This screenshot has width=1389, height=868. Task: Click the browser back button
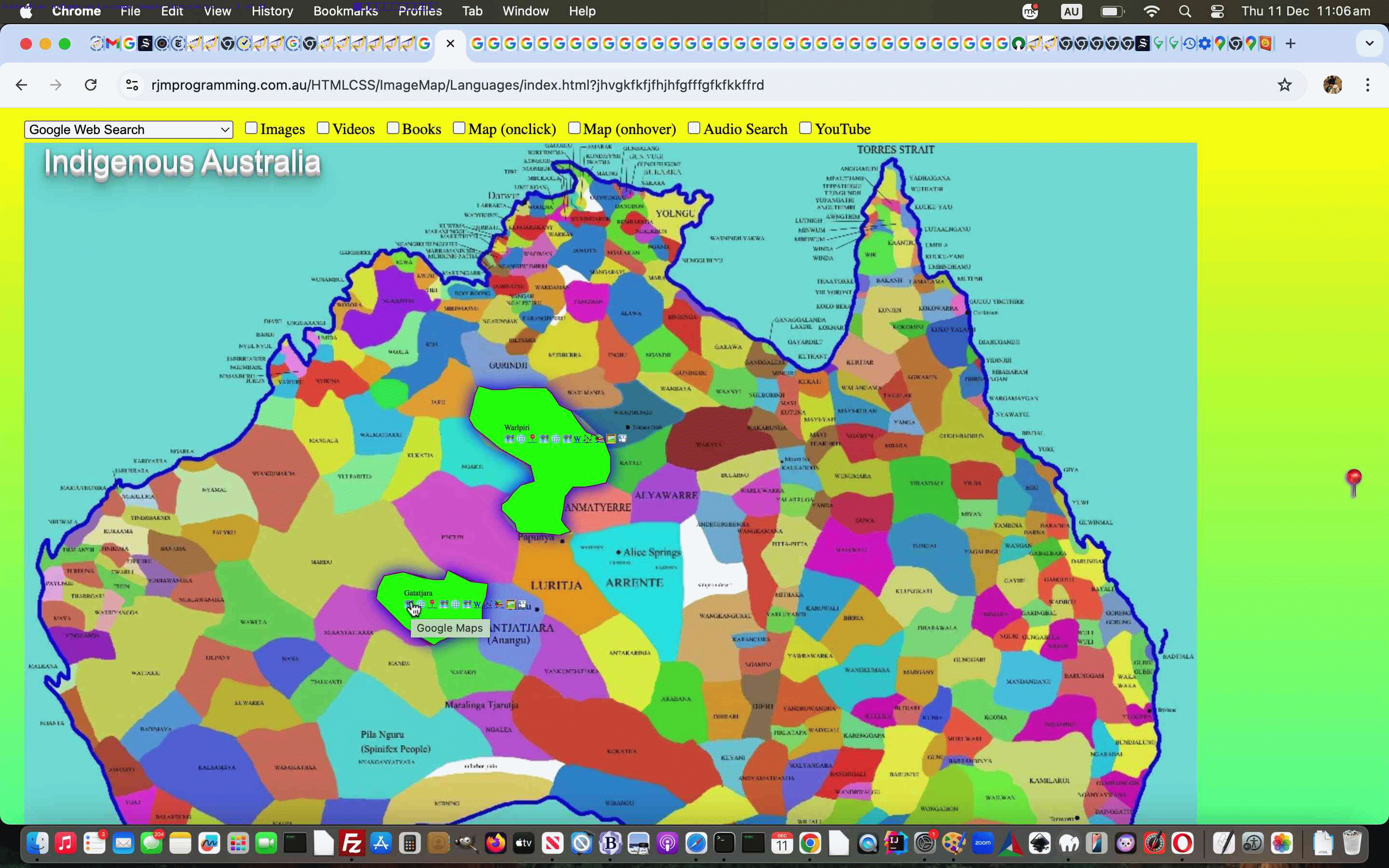21,85
